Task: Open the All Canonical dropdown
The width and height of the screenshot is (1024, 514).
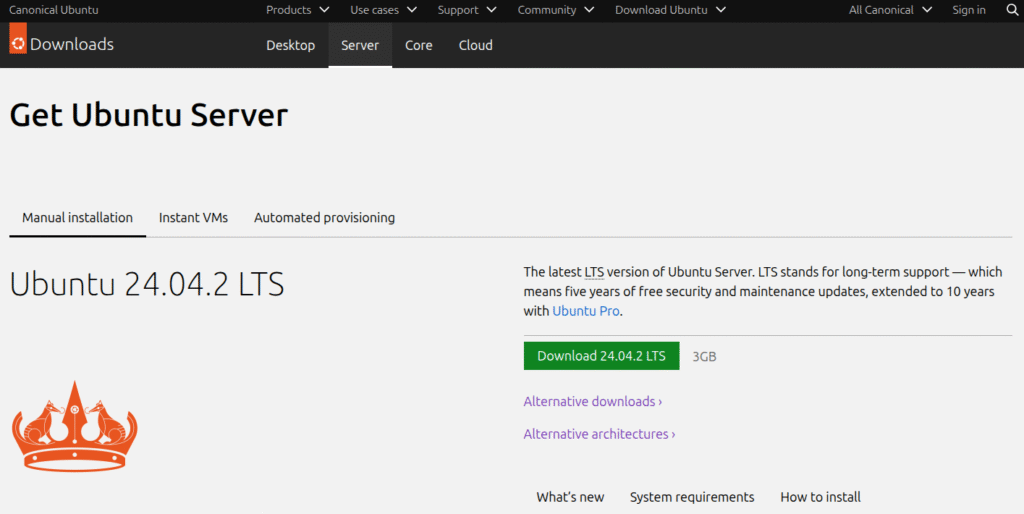Action: (x=890, y=10)
